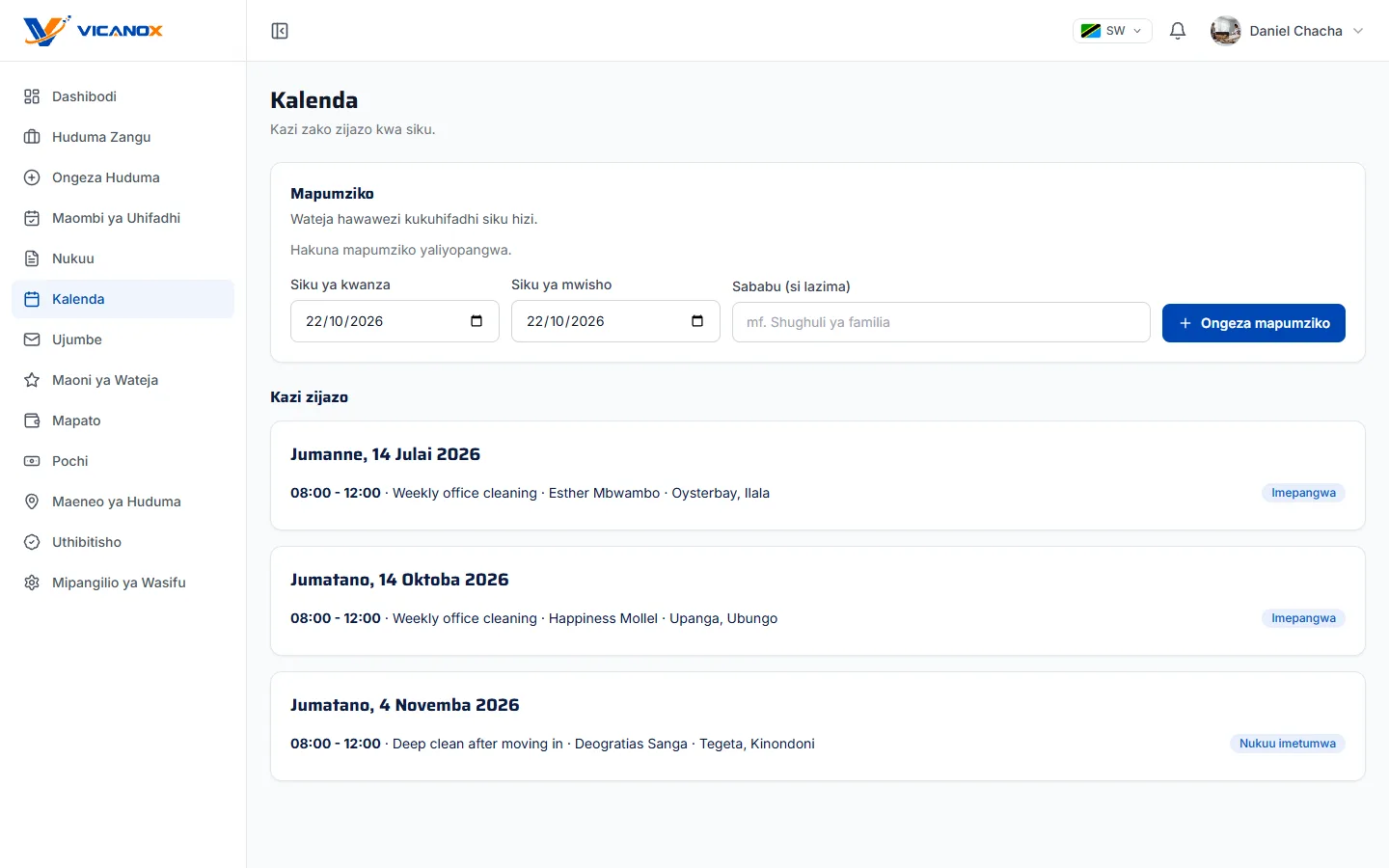Click the Uthibitisho check-badge icon
This screenshot has width=1389, height=868.
coord(32,542)
